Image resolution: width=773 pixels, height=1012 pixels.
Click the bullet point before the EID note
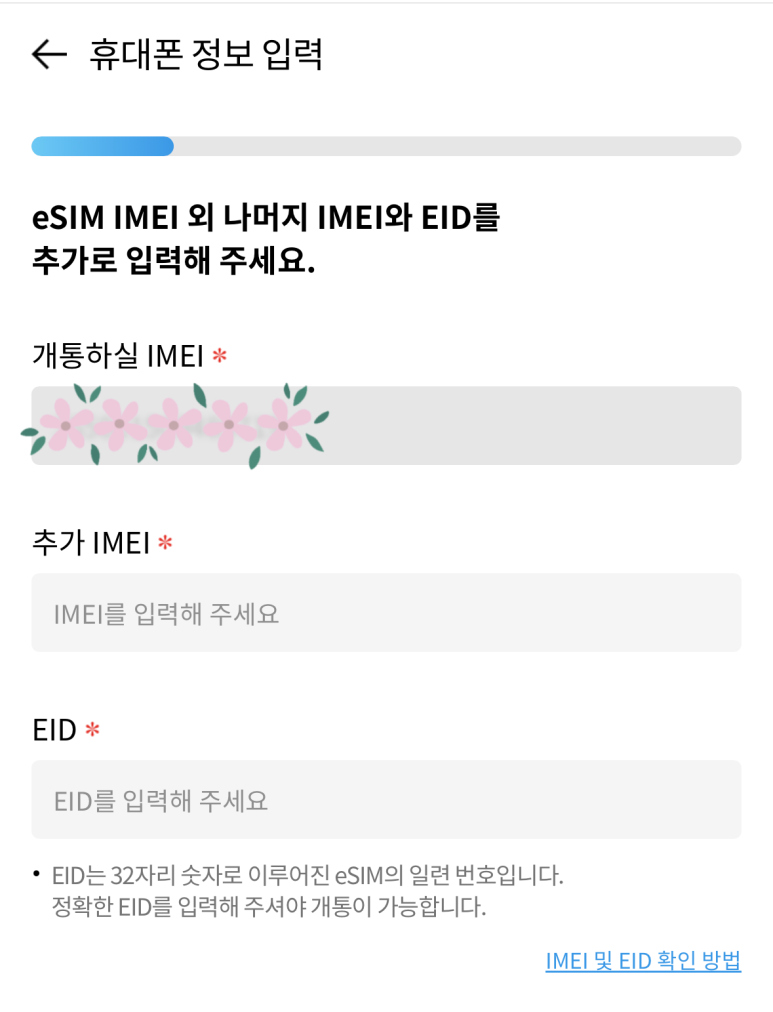click(36, 875)
